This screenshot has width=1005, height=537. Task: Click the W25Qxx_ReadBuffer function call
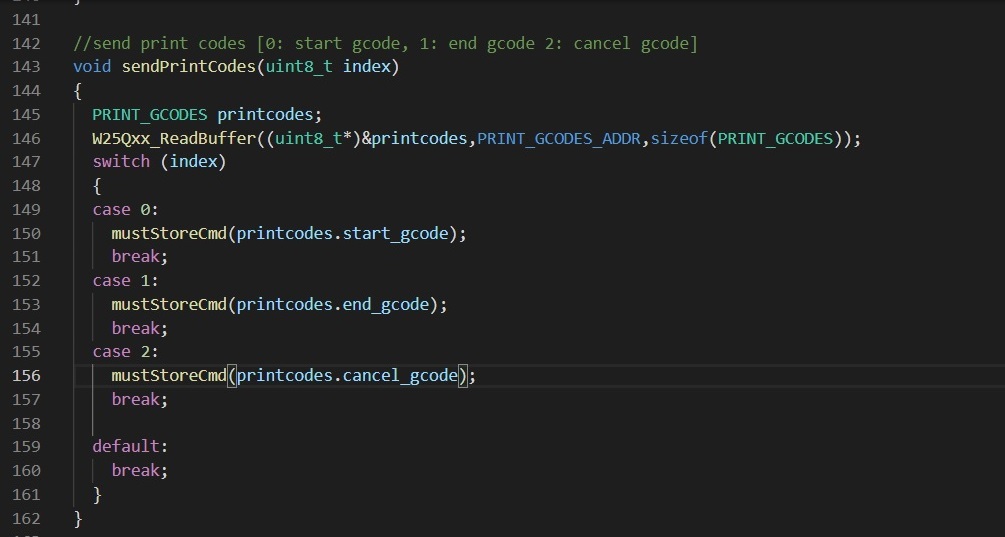[x=174, y=138]
